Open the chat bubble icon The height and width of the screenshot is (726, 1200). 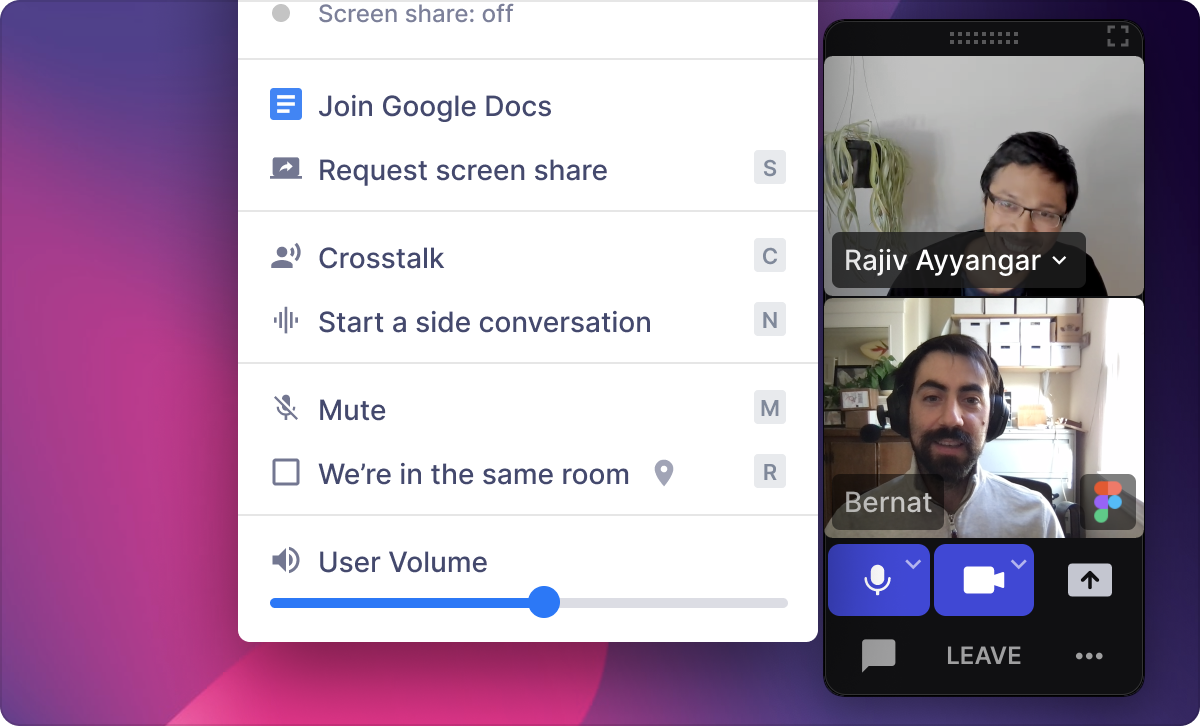point(878,656)
